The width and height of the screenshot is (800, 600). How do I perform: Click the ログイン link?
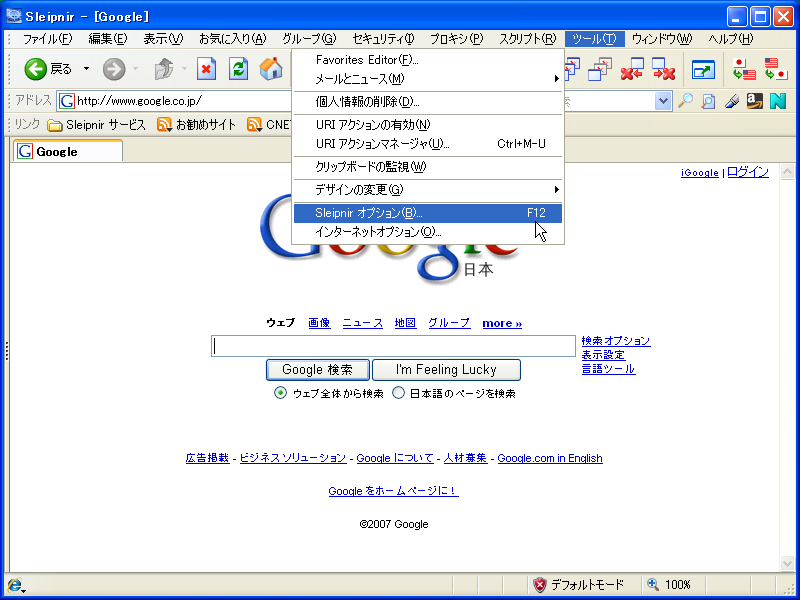[x=747, y=172]
